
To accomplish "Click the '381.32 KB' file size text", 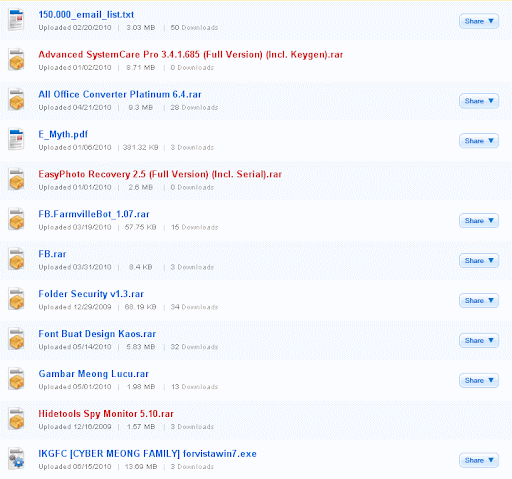I will [140, 147].
